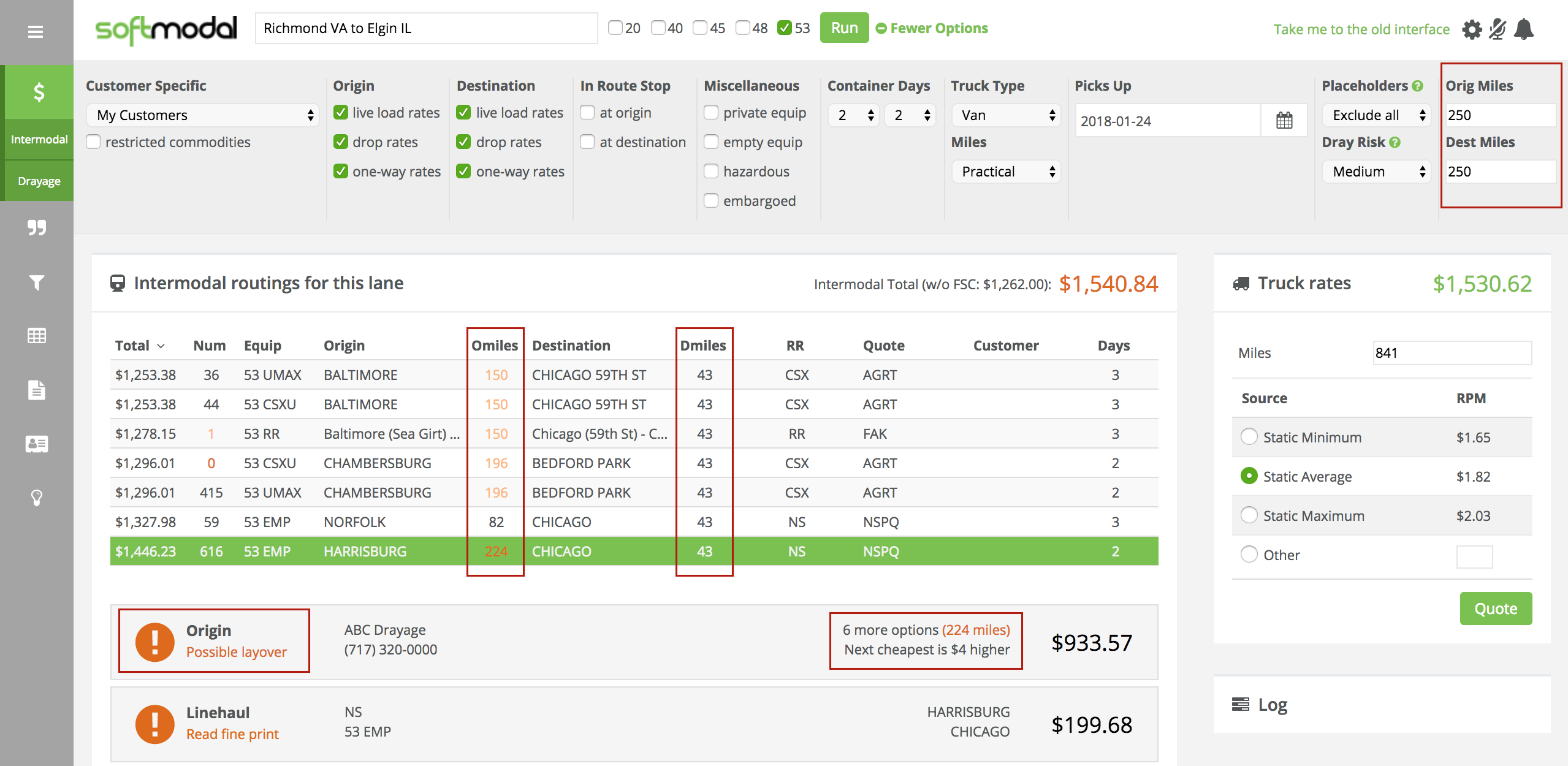The image size is (1568, 766).
Task: Click the quotes icon in sidebar
Action: (x=37, y=228)
